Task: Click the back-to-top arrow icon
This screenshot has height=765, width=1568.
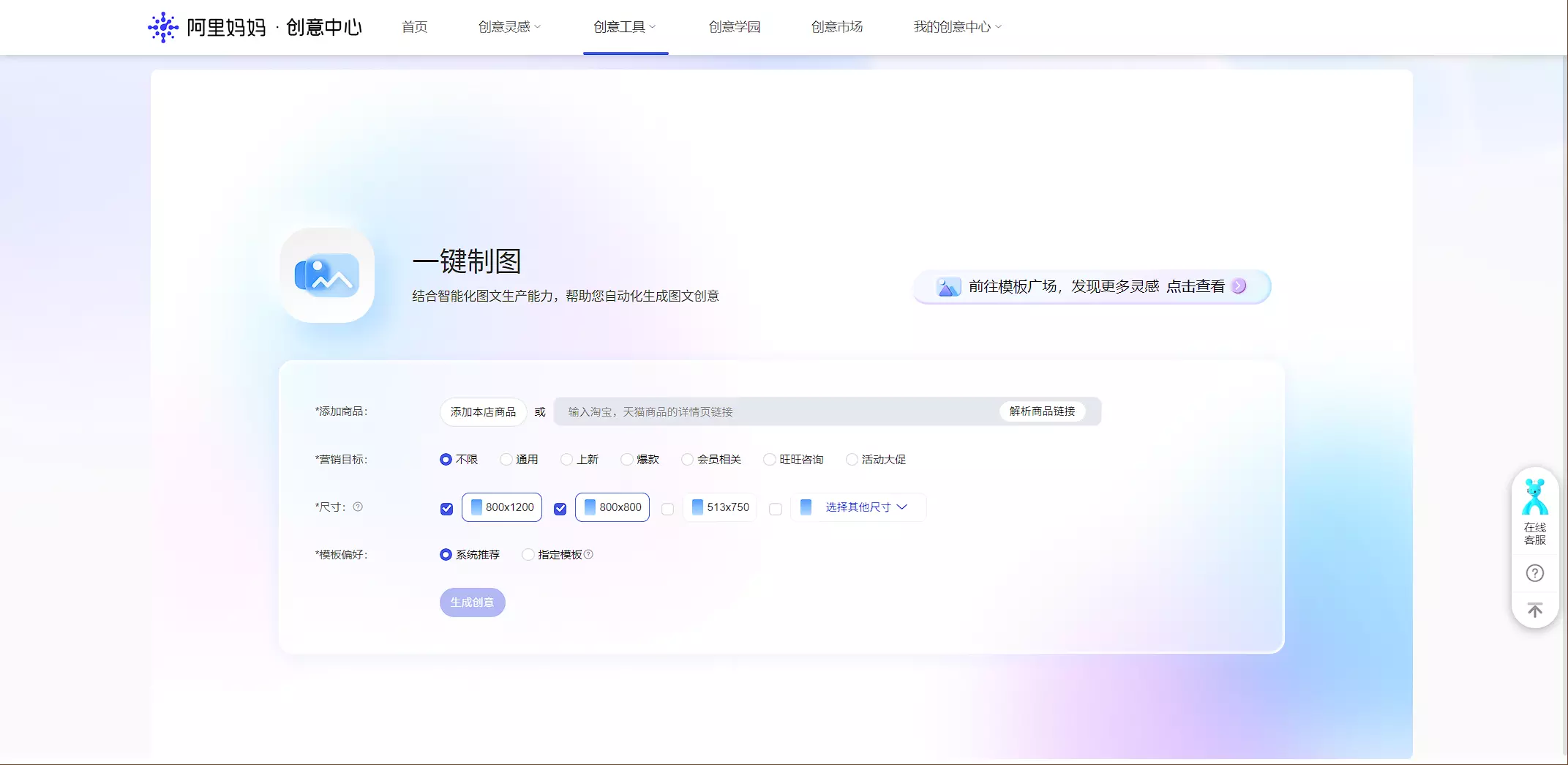Action: pos(1534,611)
